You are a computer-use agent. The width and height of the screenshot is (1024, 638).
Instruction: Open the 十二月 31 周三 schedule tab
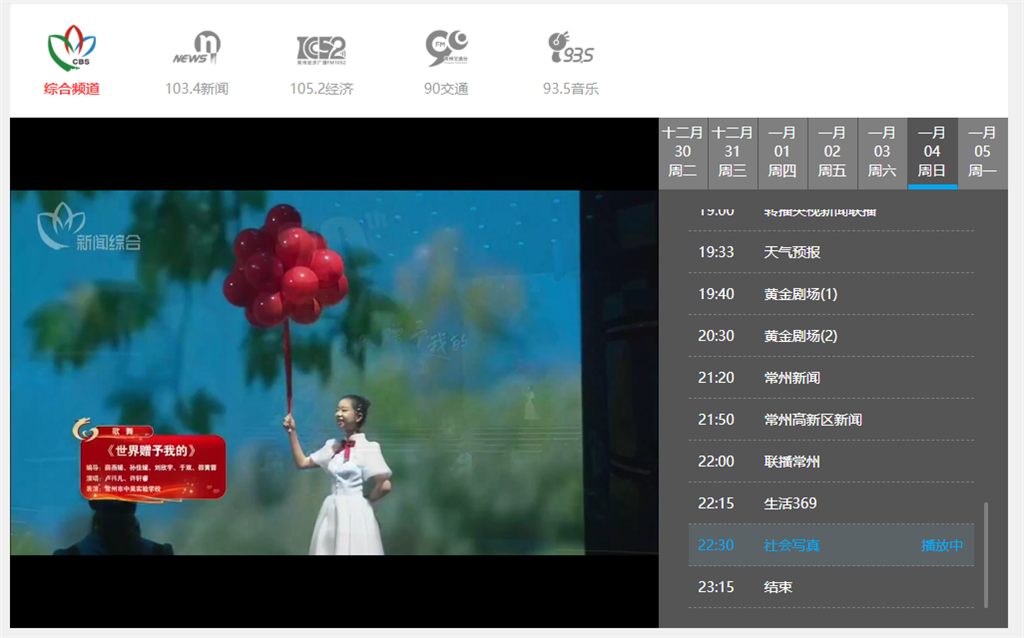click(x=733, y=152)
